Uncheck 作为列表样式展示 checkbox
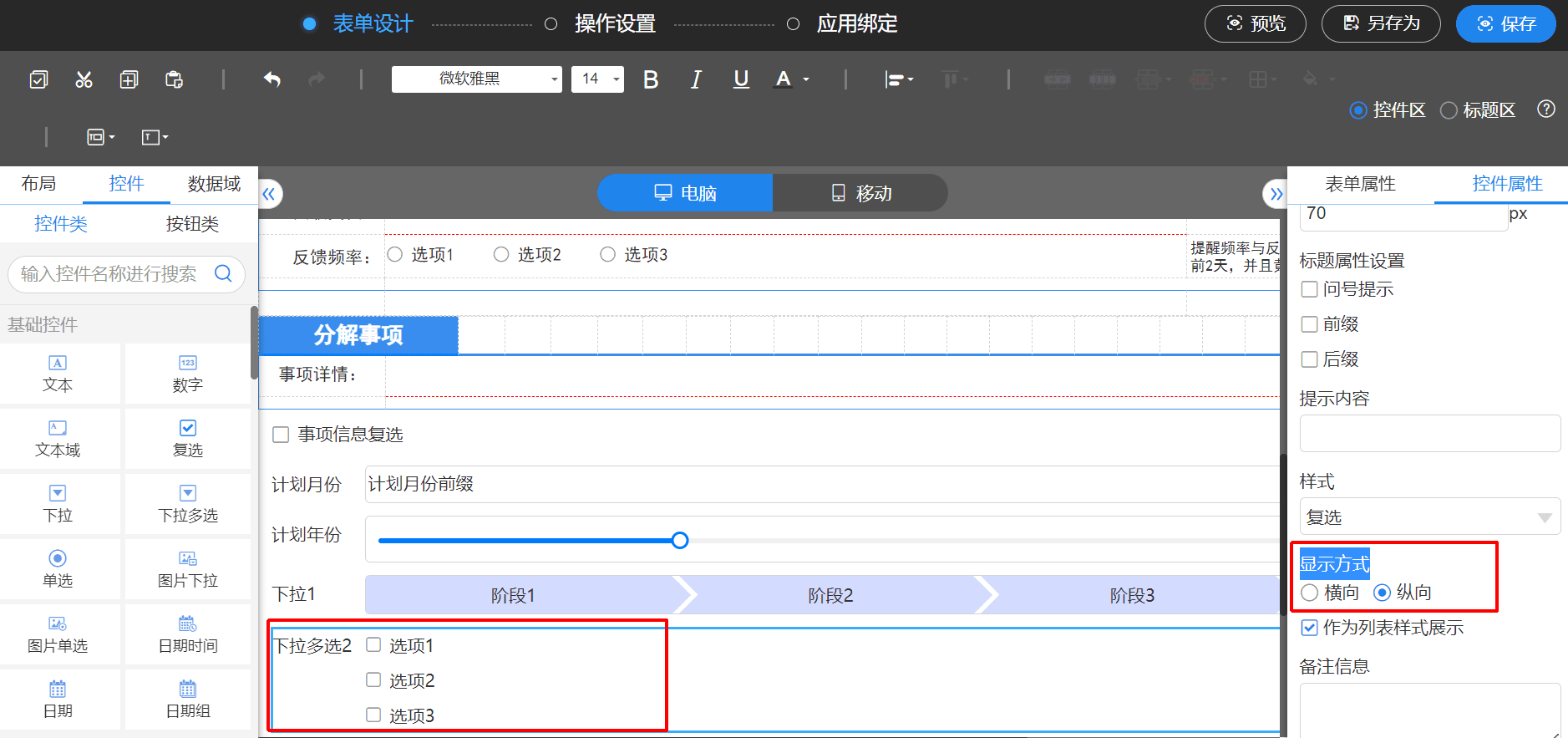Screen dimensions: 1568x738 coord(1310,628)
